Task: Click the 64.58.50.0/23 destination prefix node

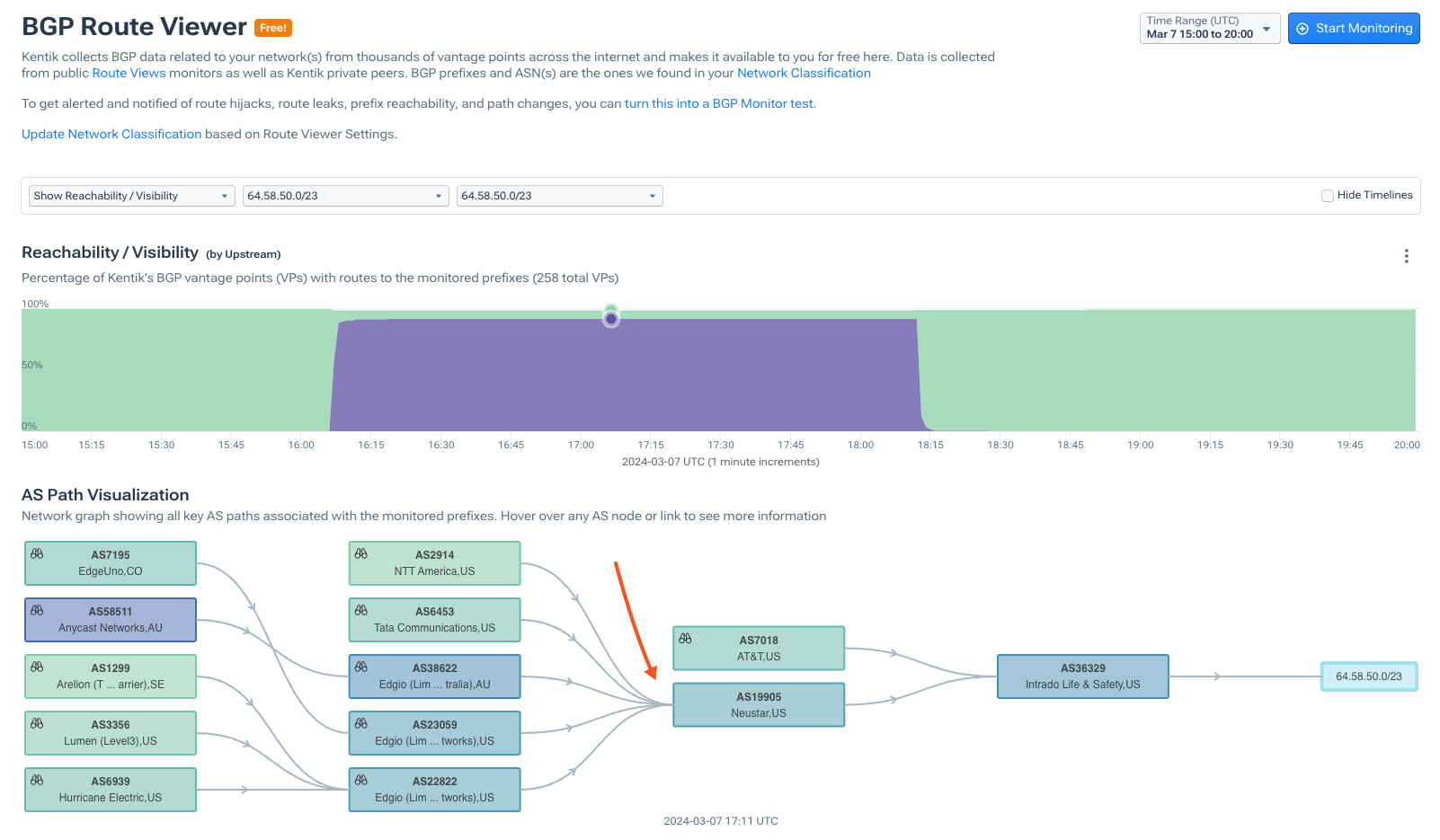Action: (1369, 676)
